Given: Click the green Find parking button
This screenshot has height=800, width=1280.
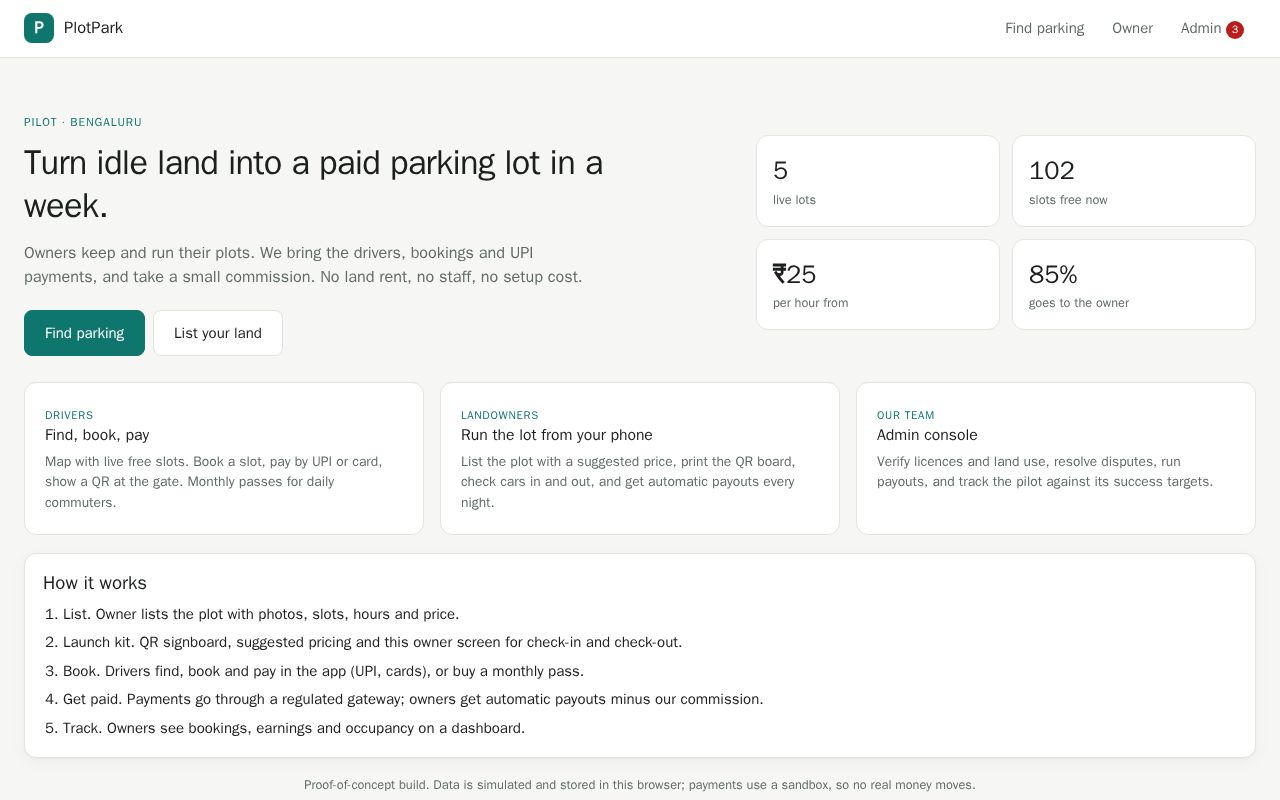Looking at the screenshot, I should click(84, 333).
